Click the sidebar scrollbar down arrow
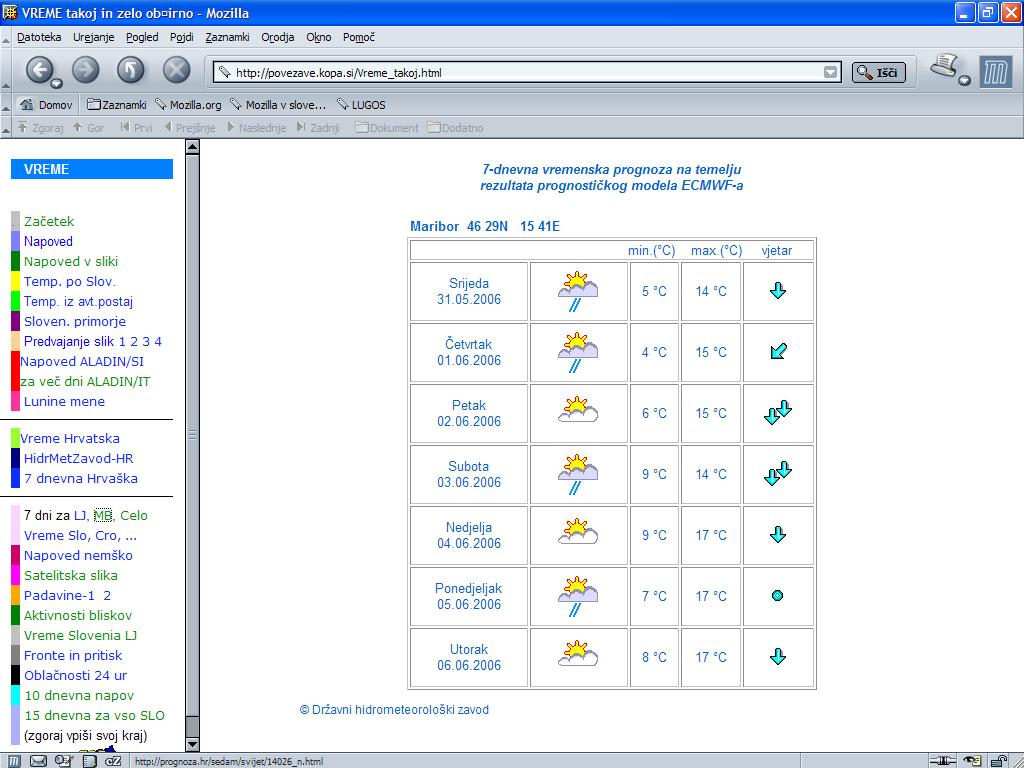Screen dimensions: 1024x768 tap(192, 744)
